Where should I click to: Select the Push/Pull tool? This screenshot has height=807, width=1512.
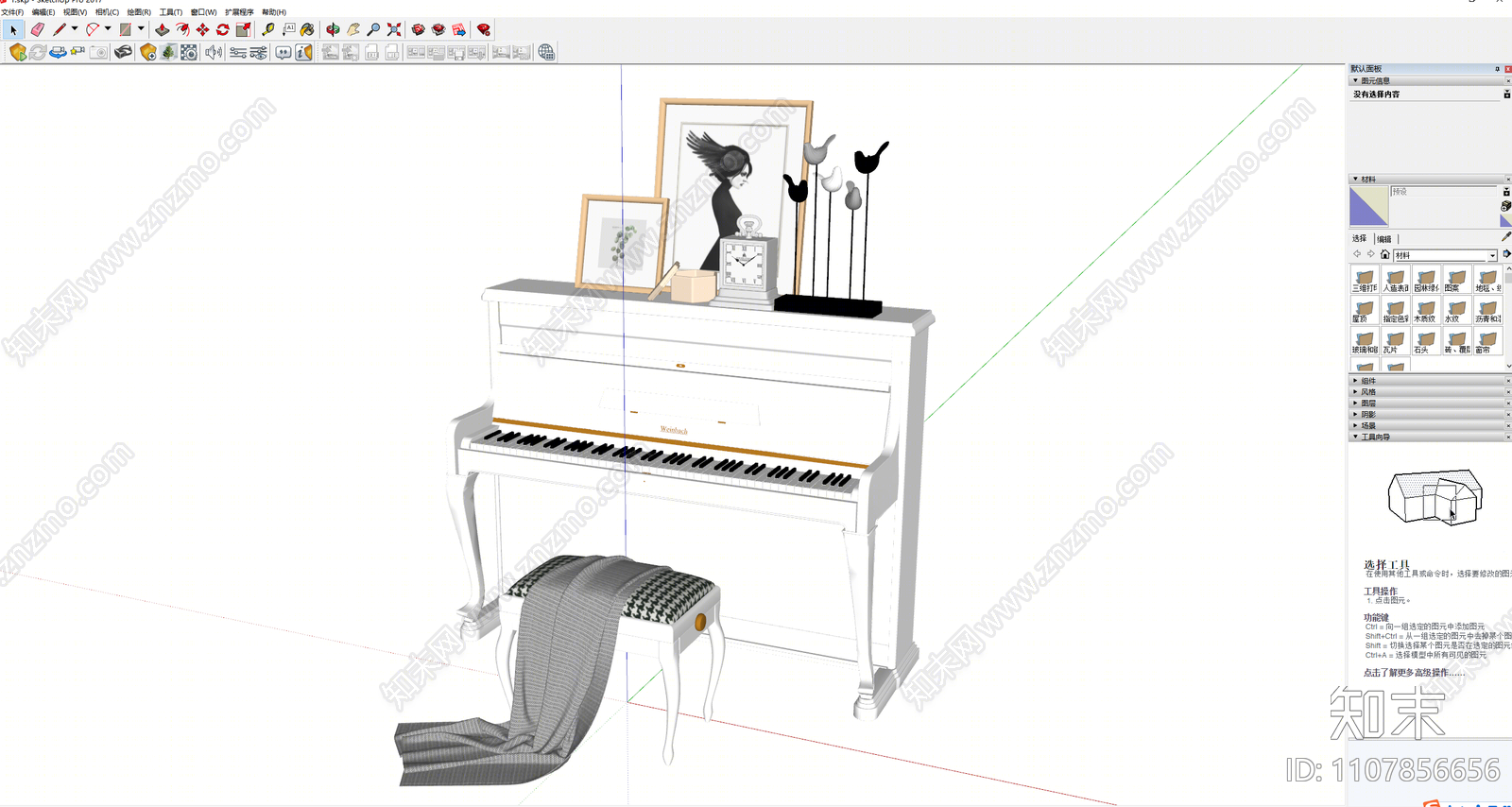pos(163,30)
